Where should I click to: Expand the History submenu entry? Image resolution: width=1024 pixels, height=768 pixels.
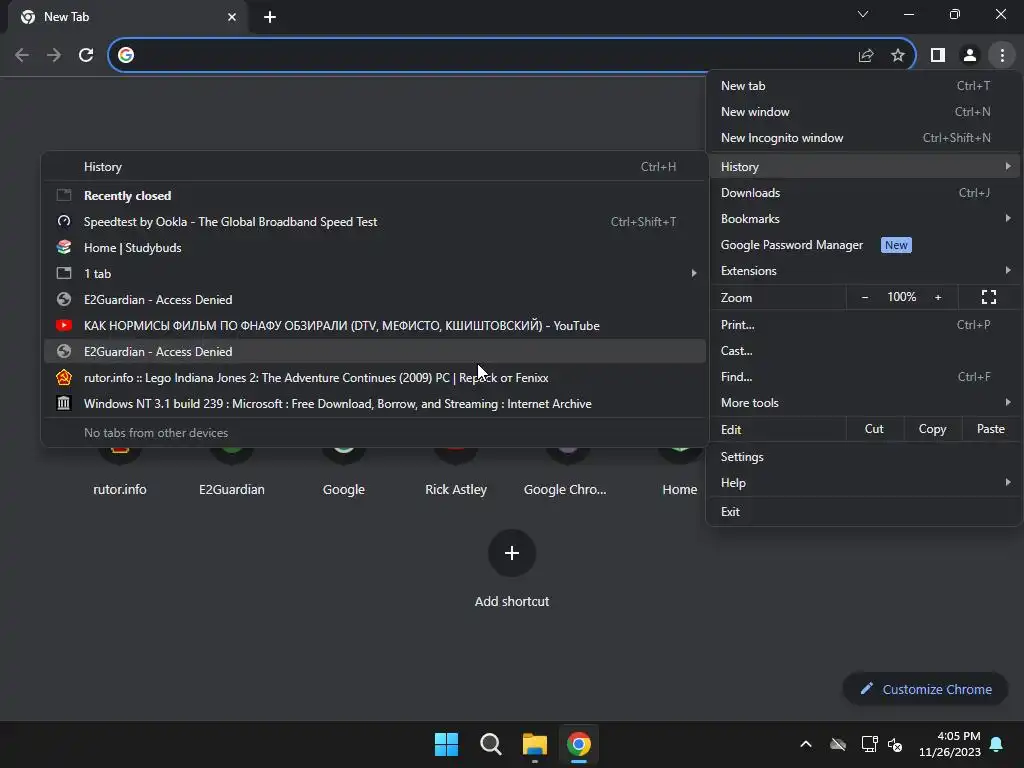[864, 167]
